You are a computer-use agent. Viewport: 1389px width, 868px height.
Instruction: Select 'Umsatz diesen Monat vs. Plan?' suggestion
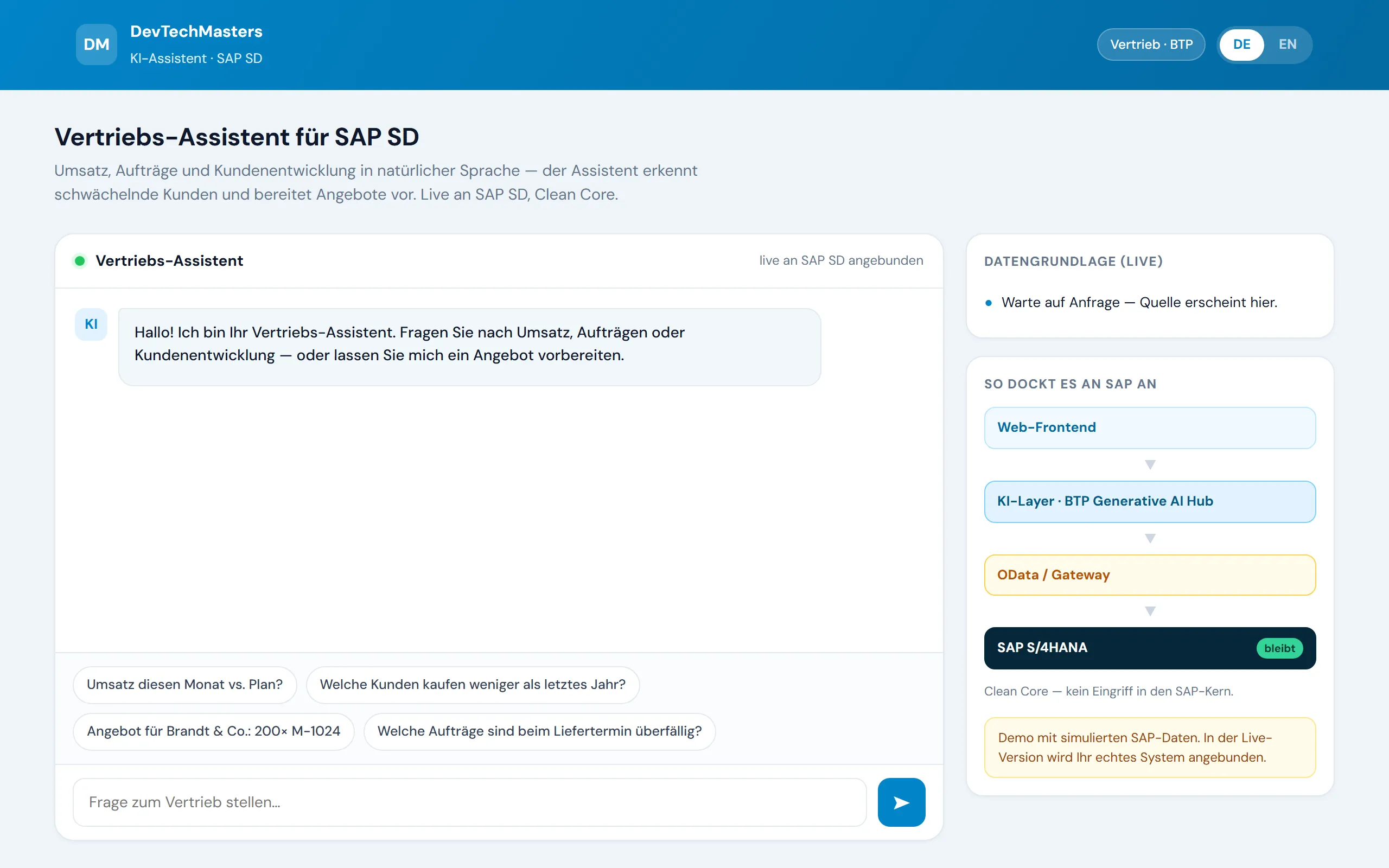tap(185, 684)
